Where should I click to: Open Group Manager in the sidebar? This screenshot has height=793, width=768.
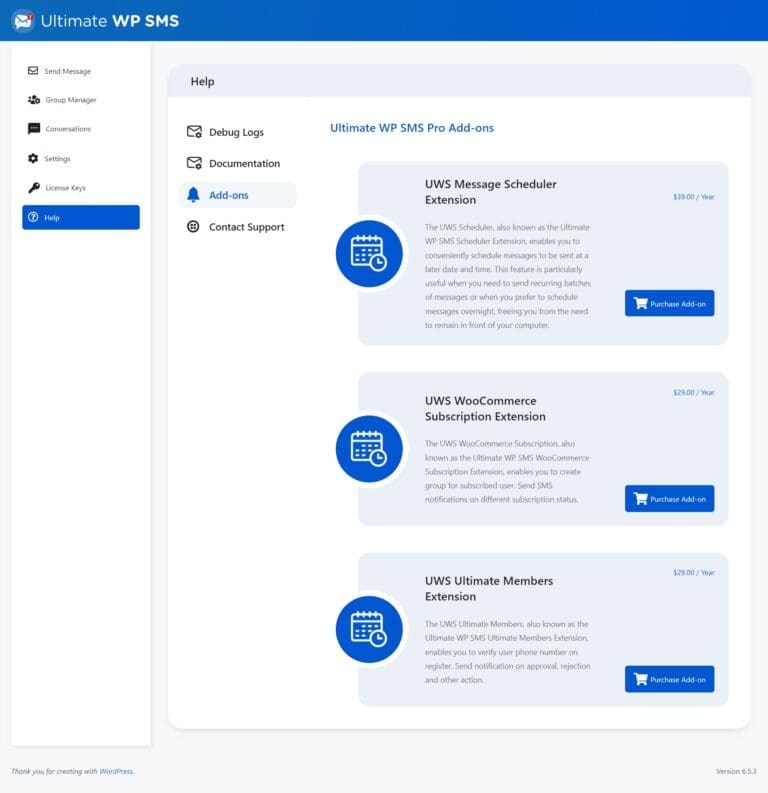(x=81, y=100)
